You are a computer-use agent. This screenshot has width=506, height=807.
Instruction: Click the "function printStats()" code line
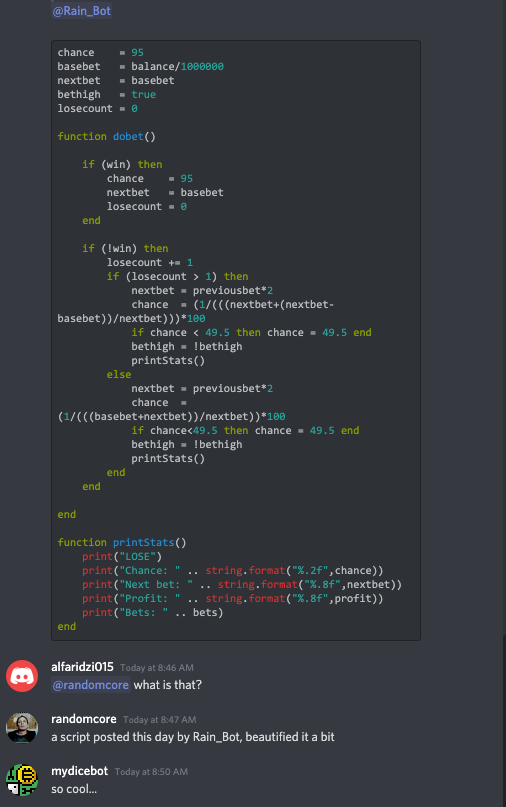(122, 542)
